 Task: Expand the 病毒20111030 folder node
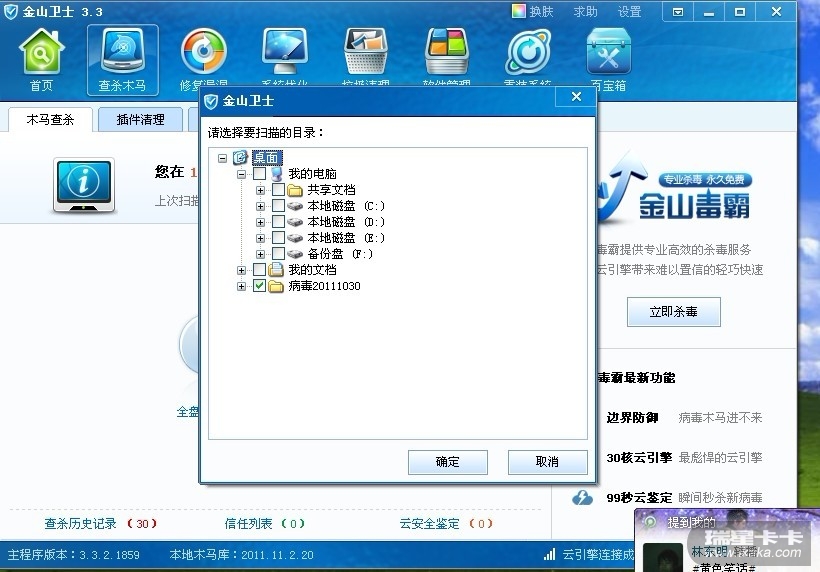241,287
